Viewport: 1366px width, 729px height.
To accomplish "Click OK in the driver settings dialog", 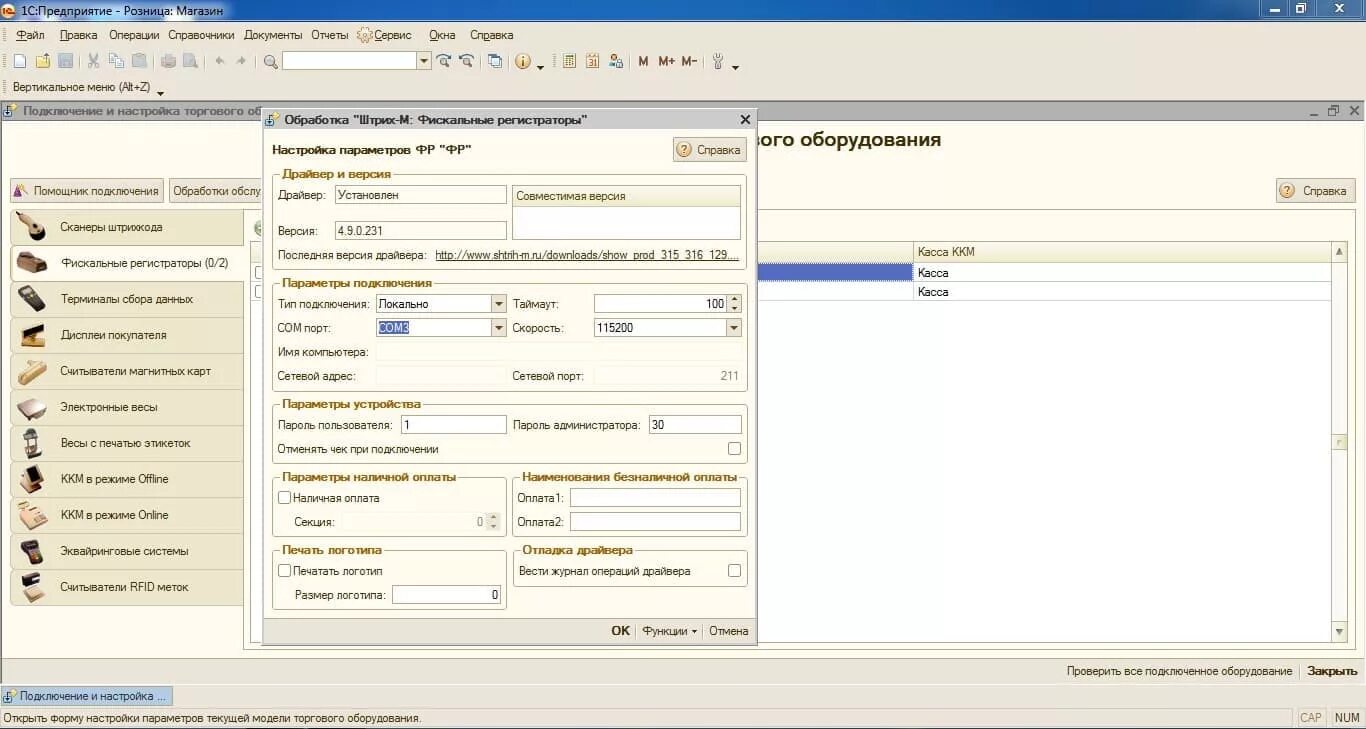I will coord(621,631).
